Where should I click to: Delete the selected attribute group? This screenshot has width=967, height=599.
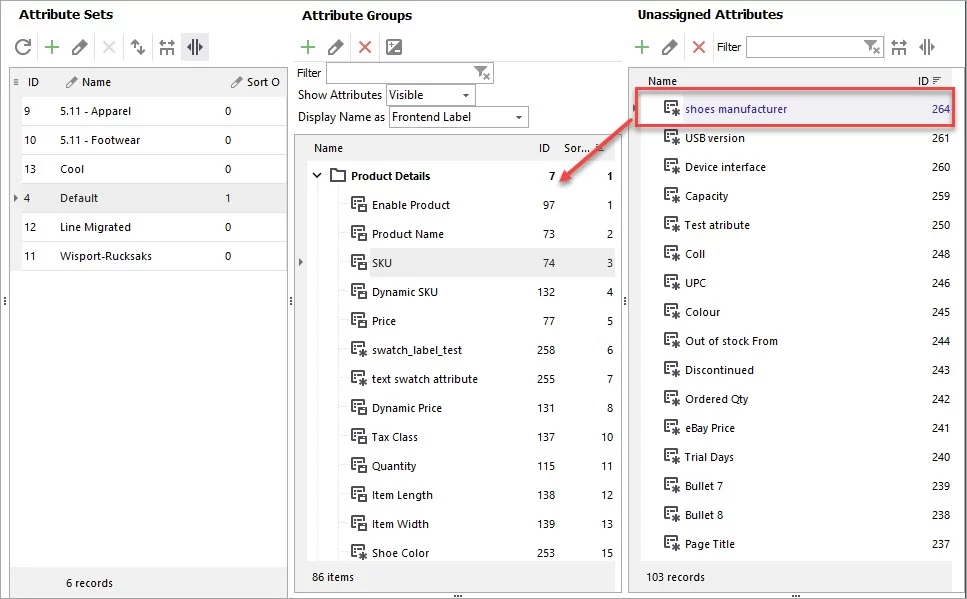pyautogui.click(x=365, y=47)
